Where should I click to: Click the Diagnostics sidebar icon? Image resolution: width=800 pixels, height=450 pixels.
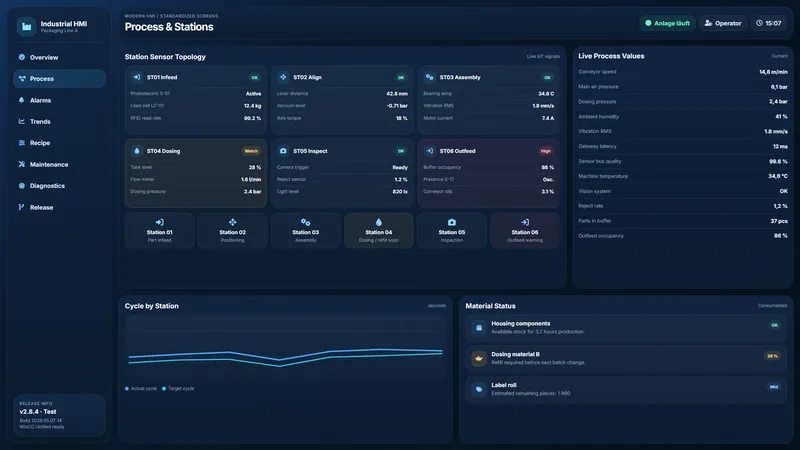pos(21,186)
